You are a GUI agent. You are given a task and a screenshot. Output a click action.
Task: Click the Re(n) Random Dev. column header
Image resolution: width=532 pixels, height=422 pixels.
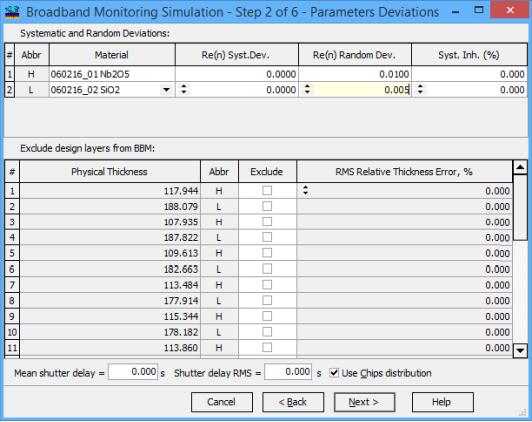click(355, 55)
